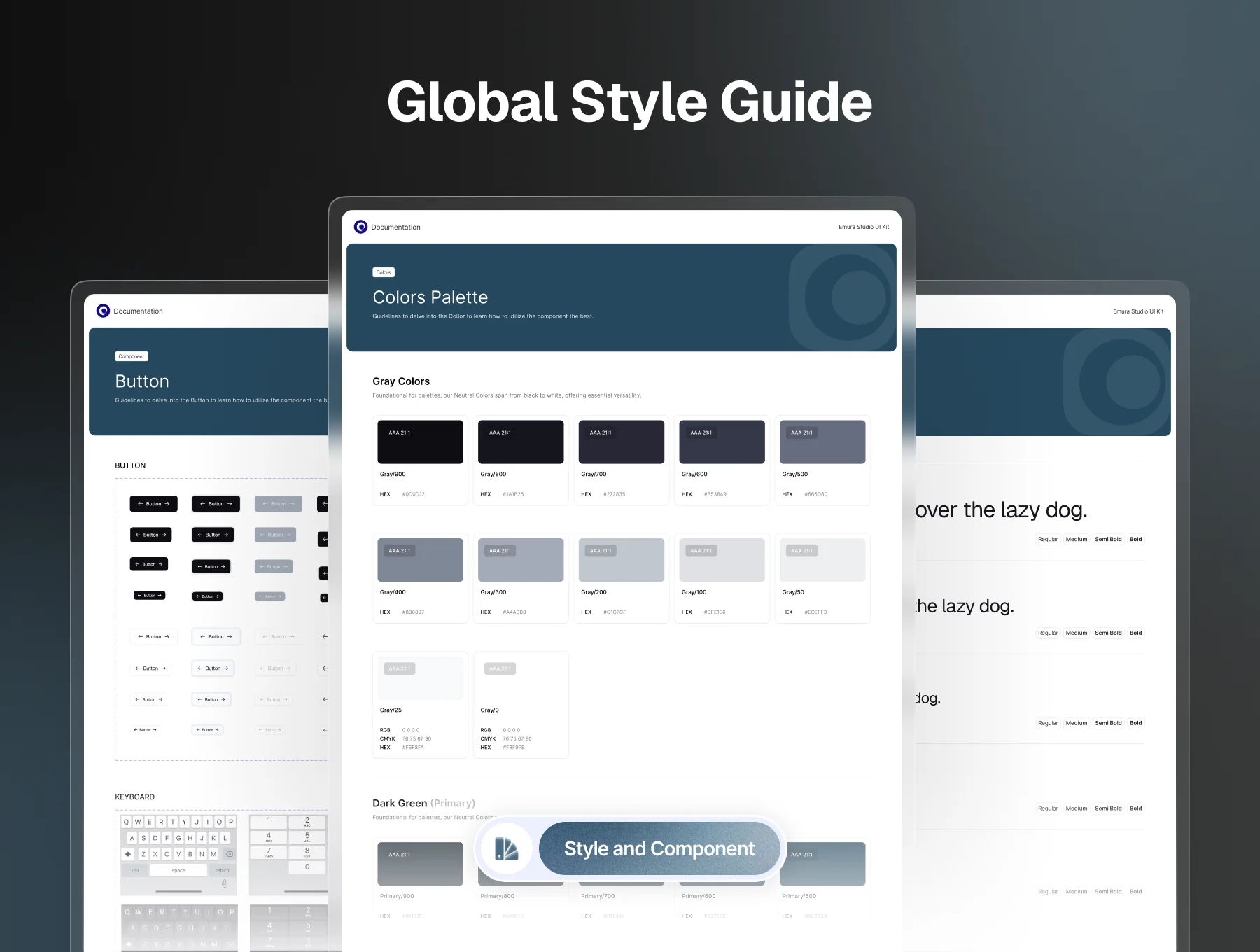
Task: Tap the P key on the light keyboard
Action: tap(231, 822)
